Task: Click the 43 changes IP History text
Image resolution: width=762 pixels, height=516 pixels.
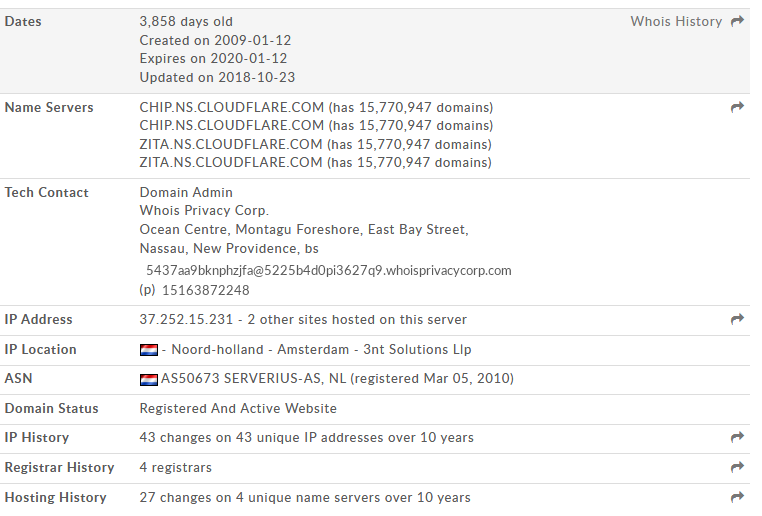Action: [306, 438]
